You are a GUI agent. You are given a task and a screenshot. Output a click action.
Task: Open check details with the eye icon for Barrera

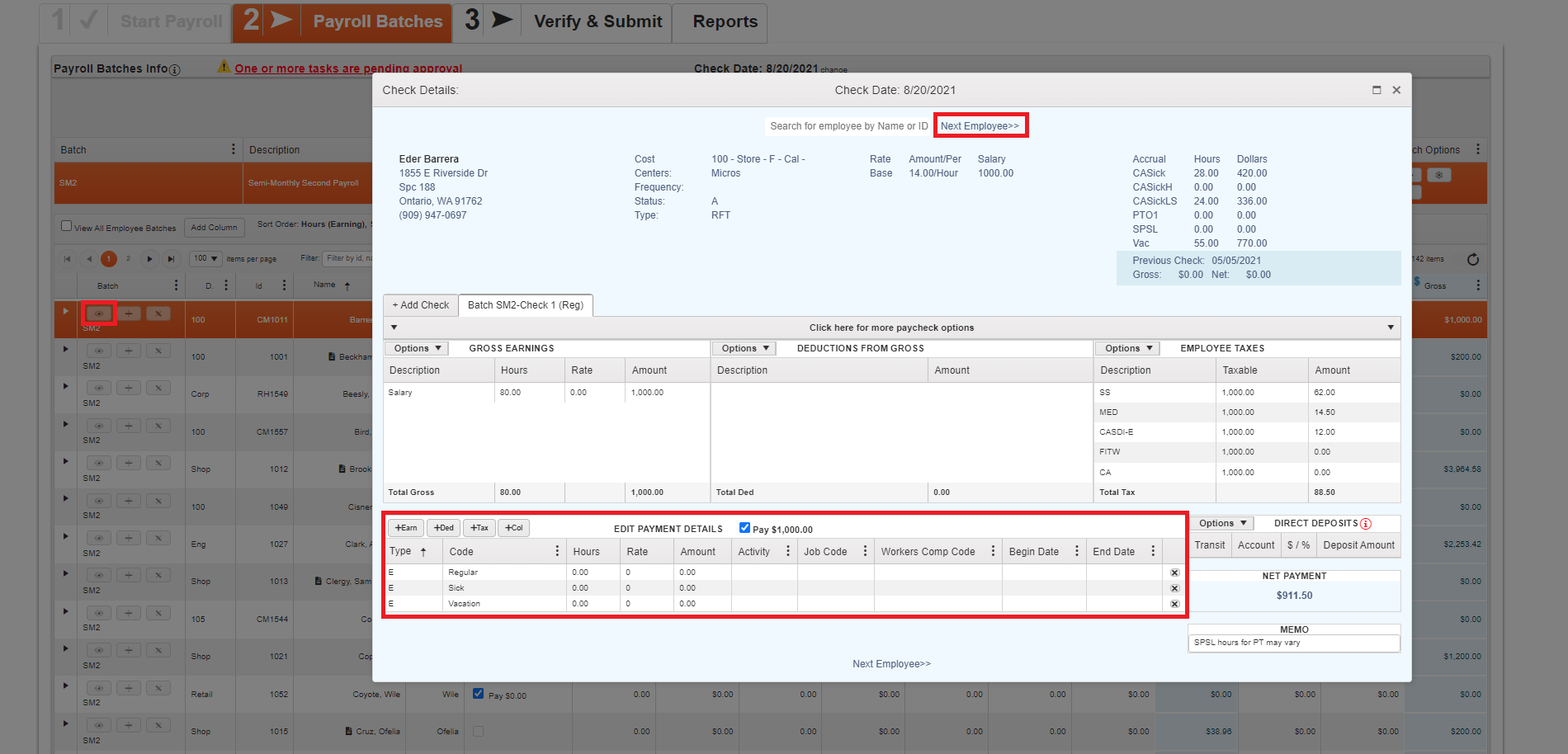click(x=98, y=313)
